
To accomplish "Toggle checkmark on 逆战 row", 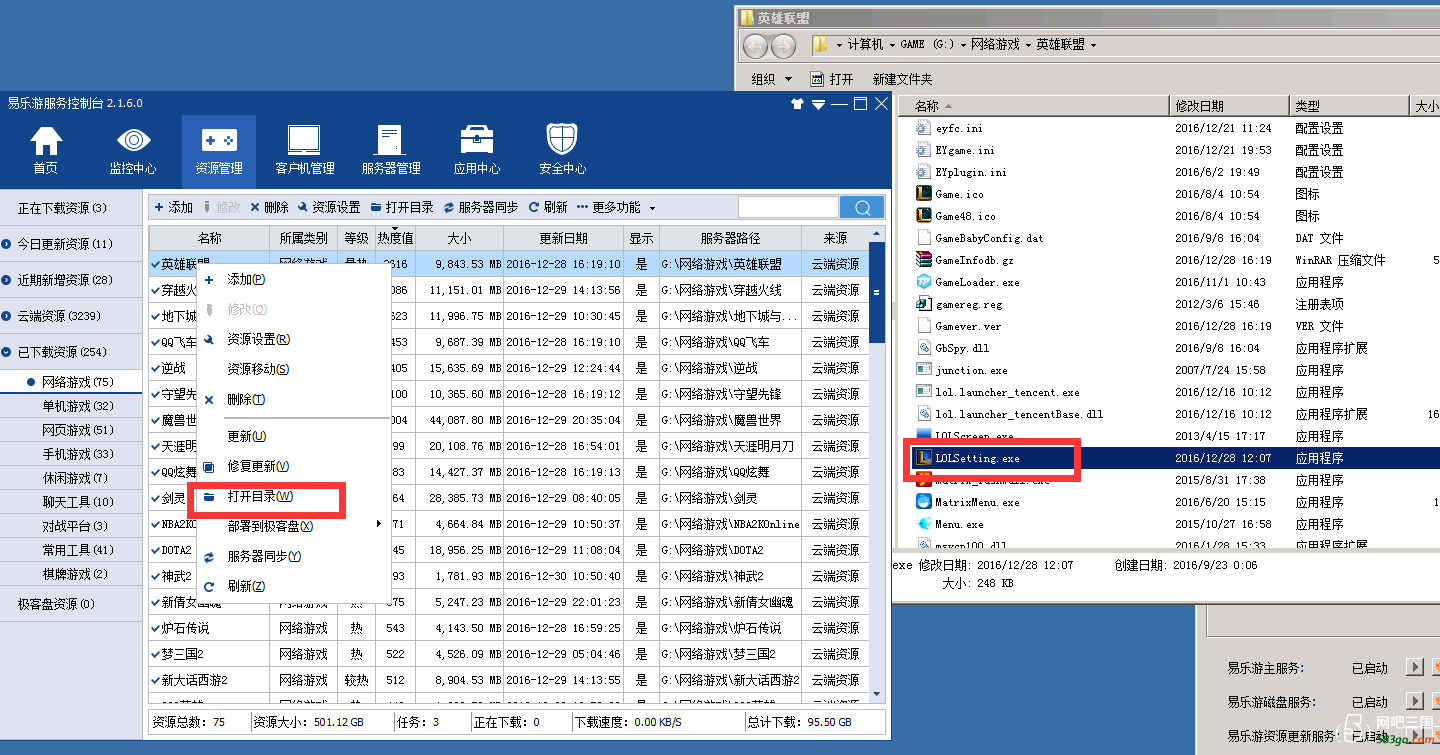I will 156,368.
